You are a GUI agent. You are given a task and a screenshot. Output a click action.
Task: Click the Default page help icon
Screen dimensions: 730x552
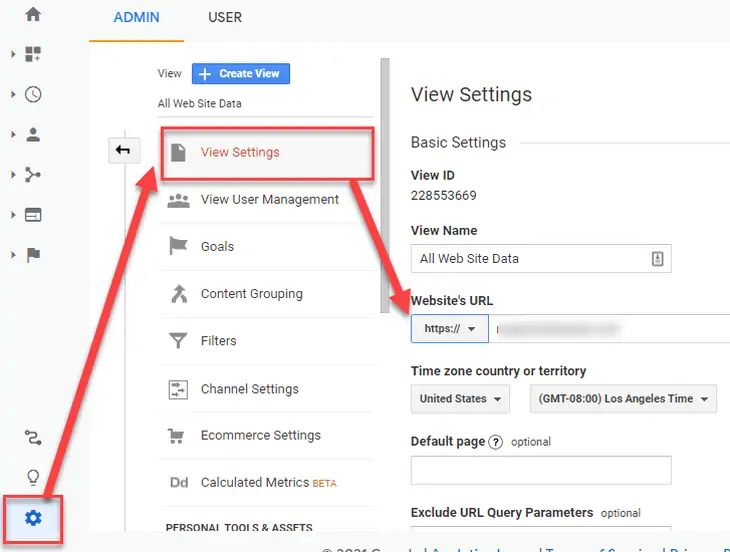[496, 442]
